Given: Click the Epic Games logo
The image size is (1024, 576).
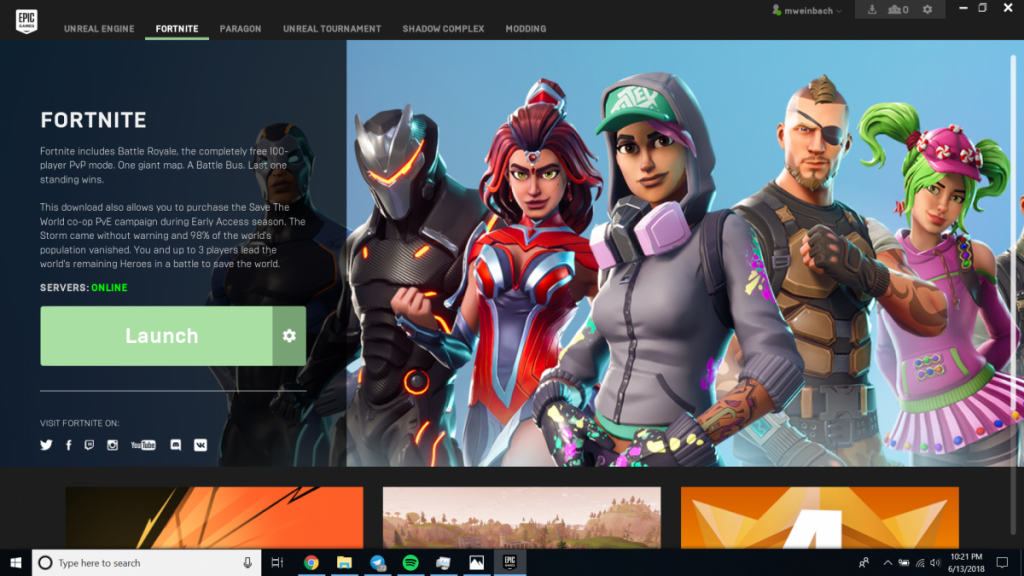Looking at the screenshot, I should (x=26, y=21).
